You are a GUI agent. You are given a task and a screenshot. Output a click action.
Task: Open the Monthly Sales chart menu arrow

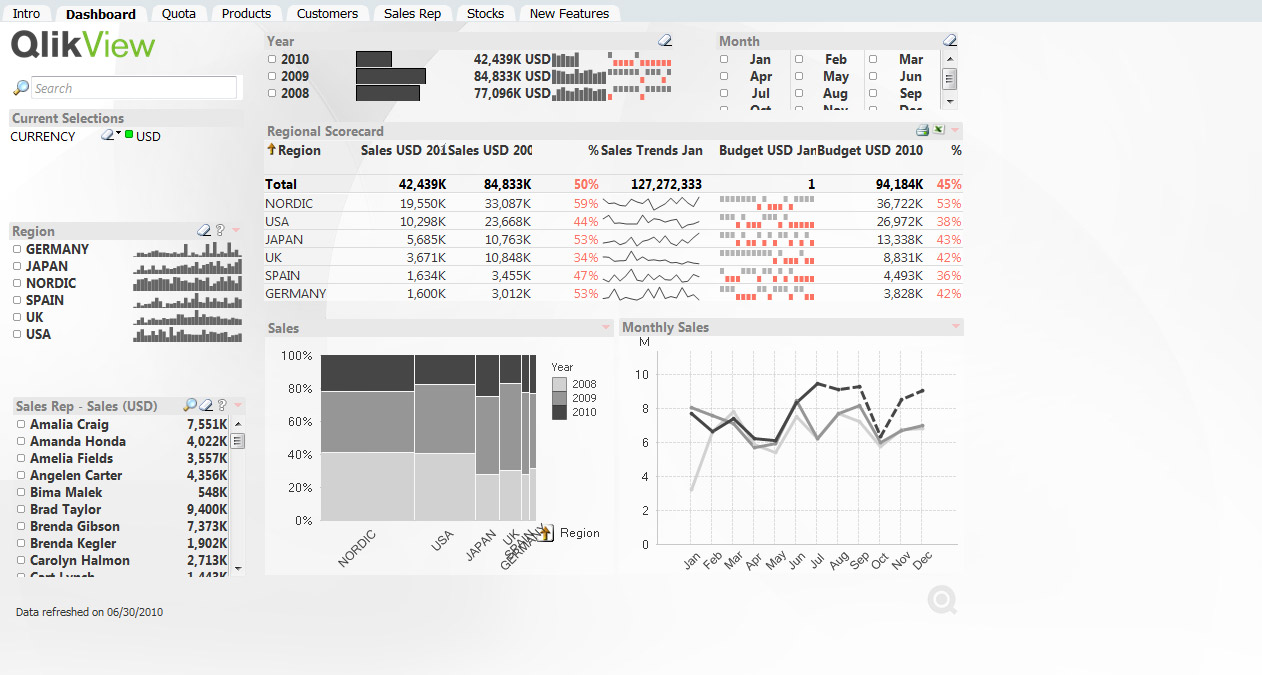tap(956, 327)
